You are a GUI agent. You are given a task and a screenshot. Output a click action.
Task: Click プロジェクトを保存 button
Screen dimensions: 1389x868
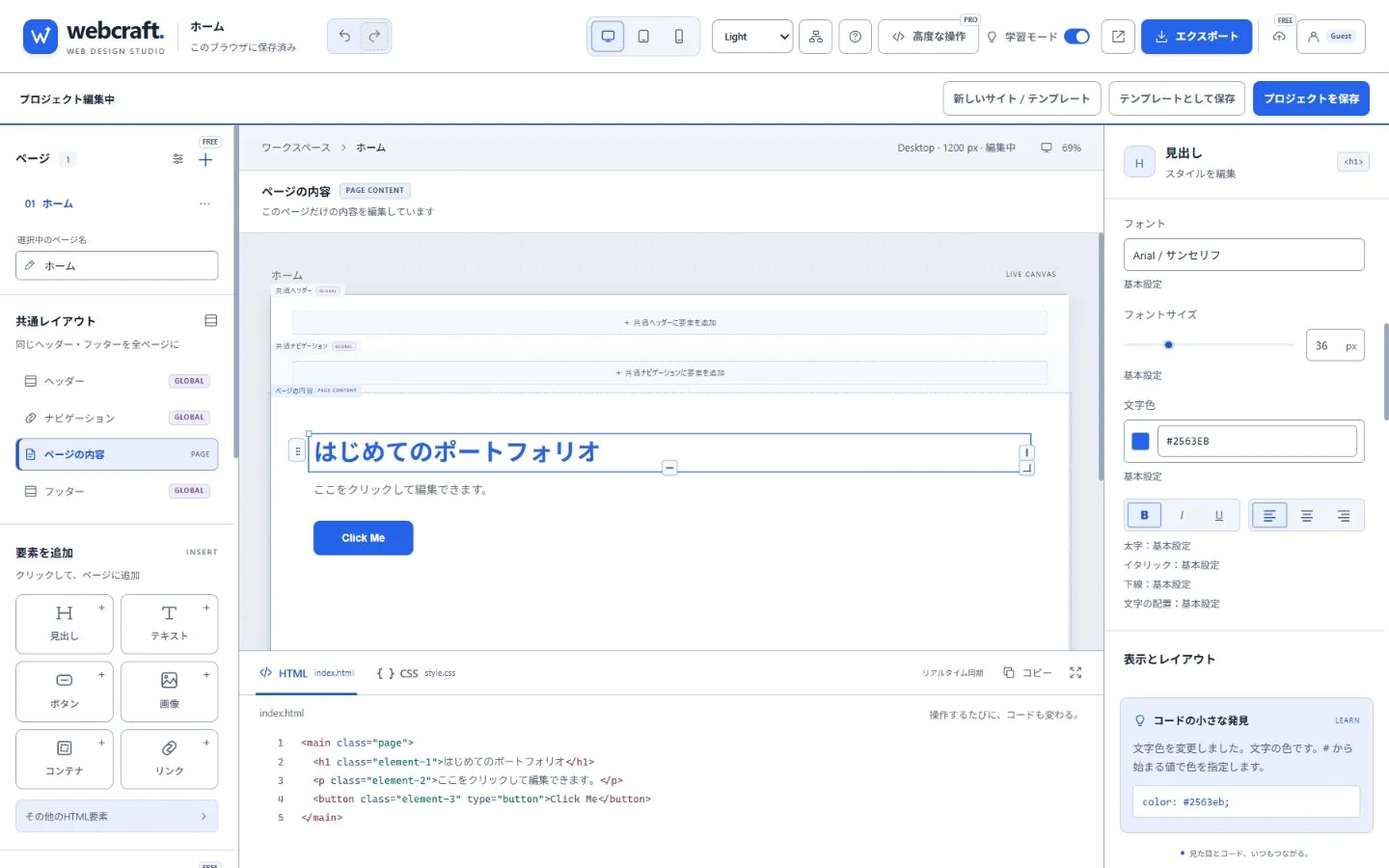[x=1311, y=98]
